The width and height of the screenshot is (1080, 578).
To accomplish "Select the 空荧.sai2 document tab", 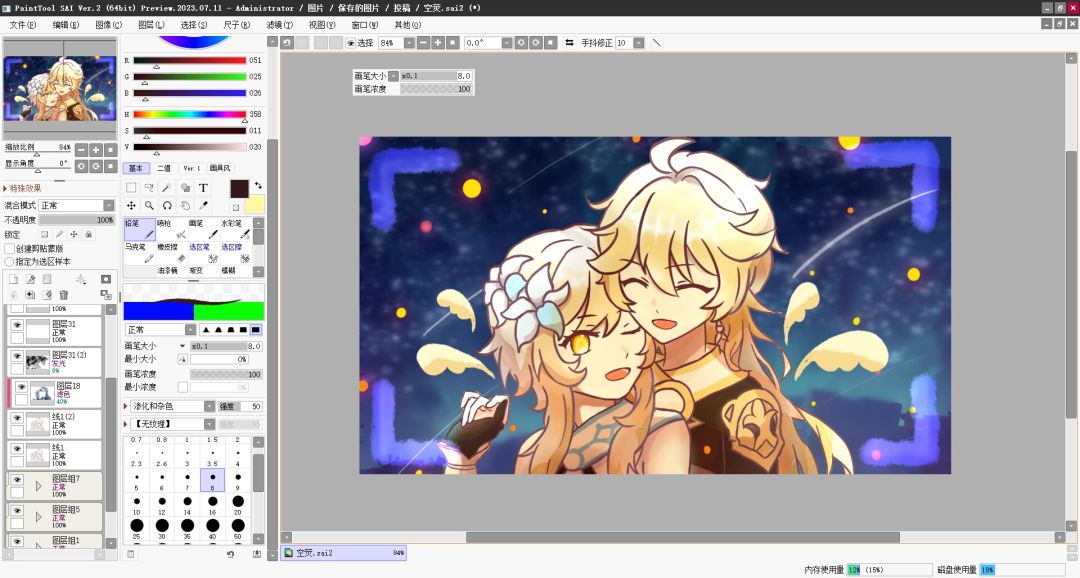I will click(x=344, y=553).
